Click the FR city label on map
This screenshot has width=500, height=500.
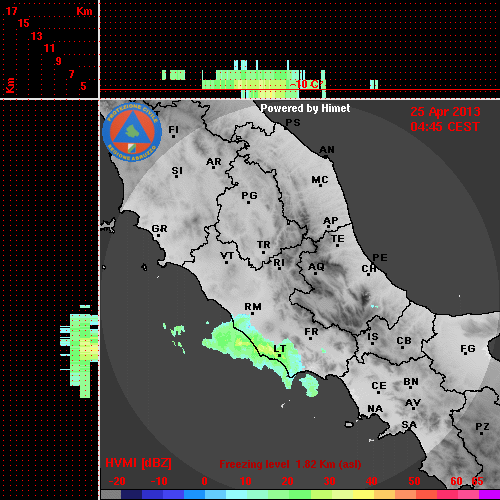[311, 332]
